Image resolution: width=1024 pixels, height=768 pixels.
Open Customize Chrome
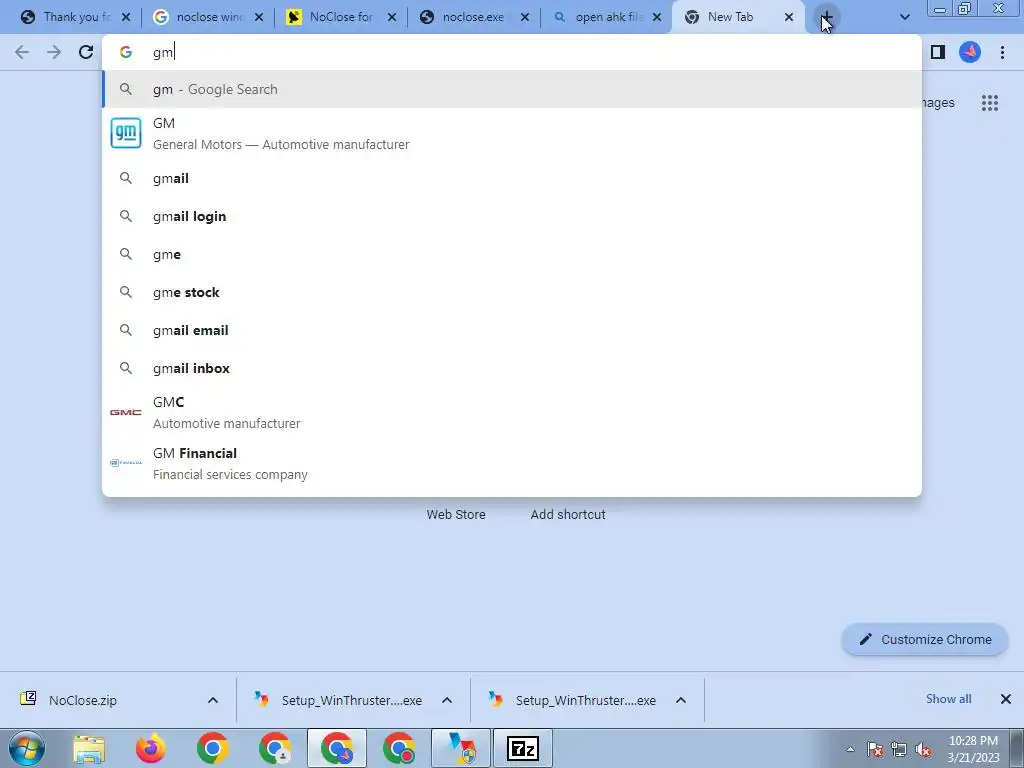[x=925, y=639]
